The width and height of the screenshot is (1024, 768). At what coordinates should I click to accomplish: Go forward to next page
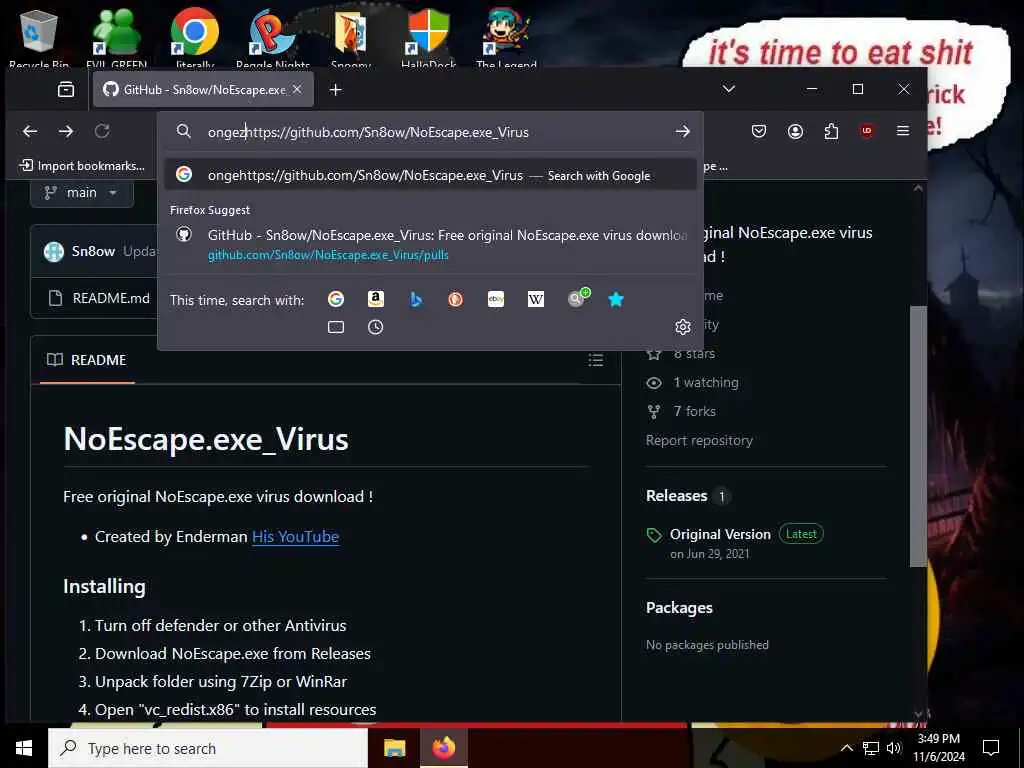point(66,131)
